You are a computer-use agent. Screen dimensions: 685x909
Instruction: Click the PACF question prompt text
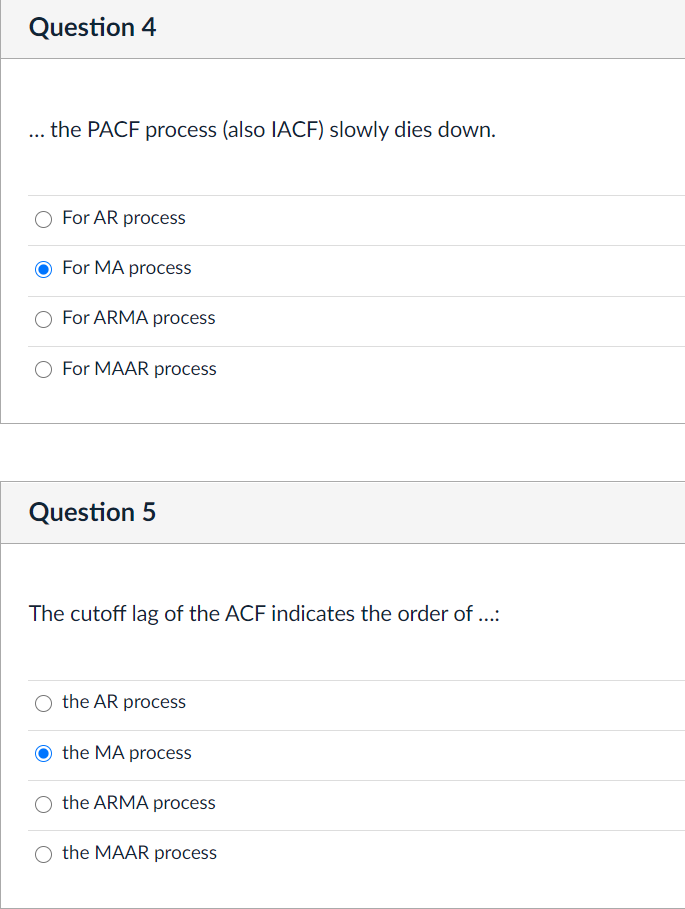[262, 130]
